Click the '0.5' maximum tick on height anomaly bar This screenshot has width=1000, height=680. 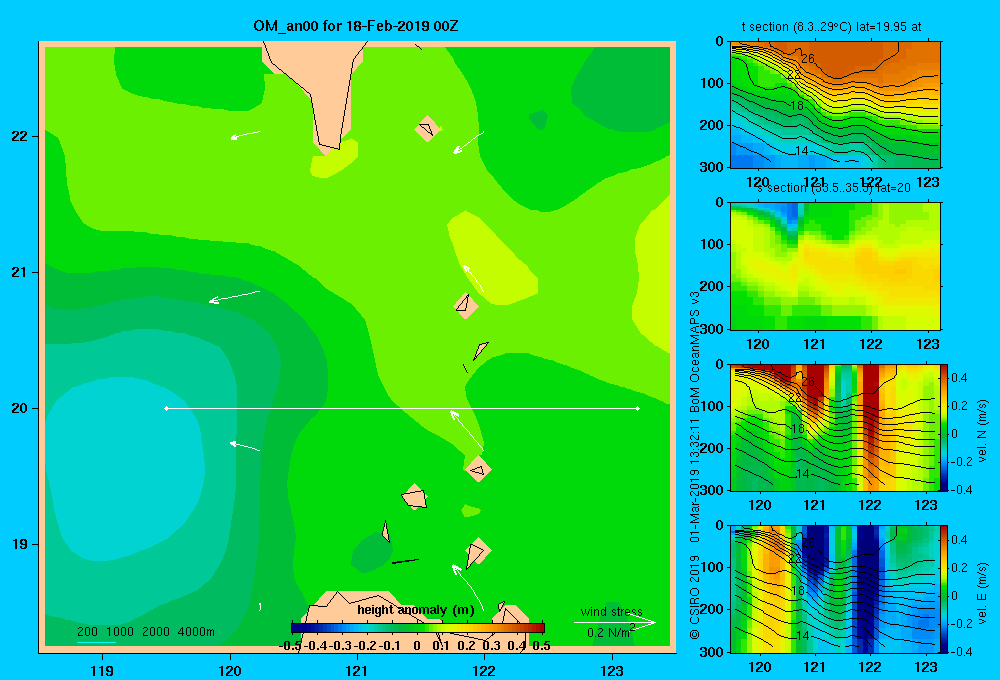tap(541, 646)
